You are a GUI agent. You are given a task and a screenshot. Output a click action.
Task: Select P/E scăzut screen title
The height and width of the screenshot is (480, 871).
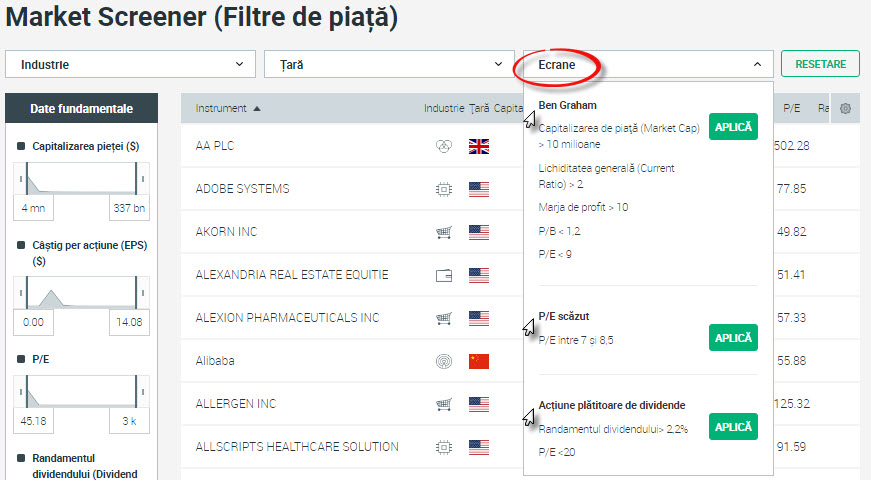click(x=563, y=316)
